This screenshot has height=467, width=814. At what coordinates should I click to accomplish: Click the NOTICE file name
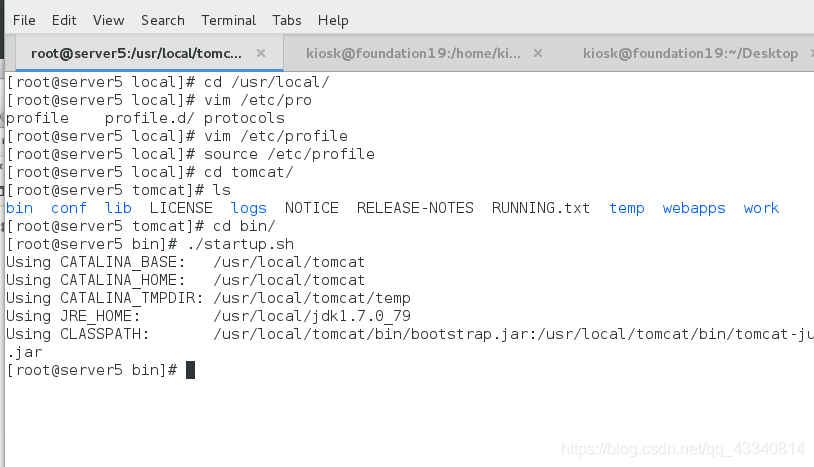tap(311, 208)
